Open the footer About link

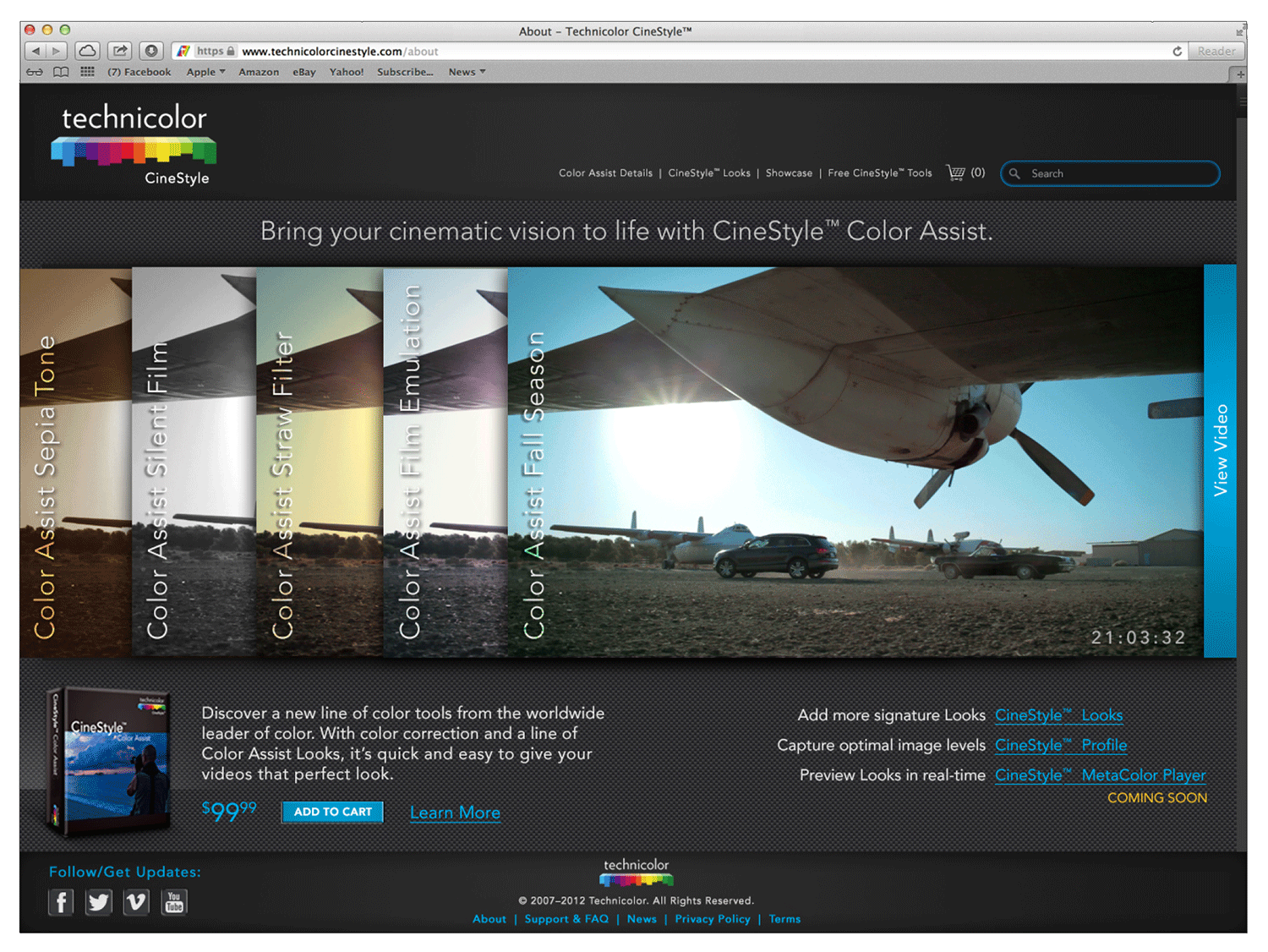pyautogui.click(x=489, y=919)
